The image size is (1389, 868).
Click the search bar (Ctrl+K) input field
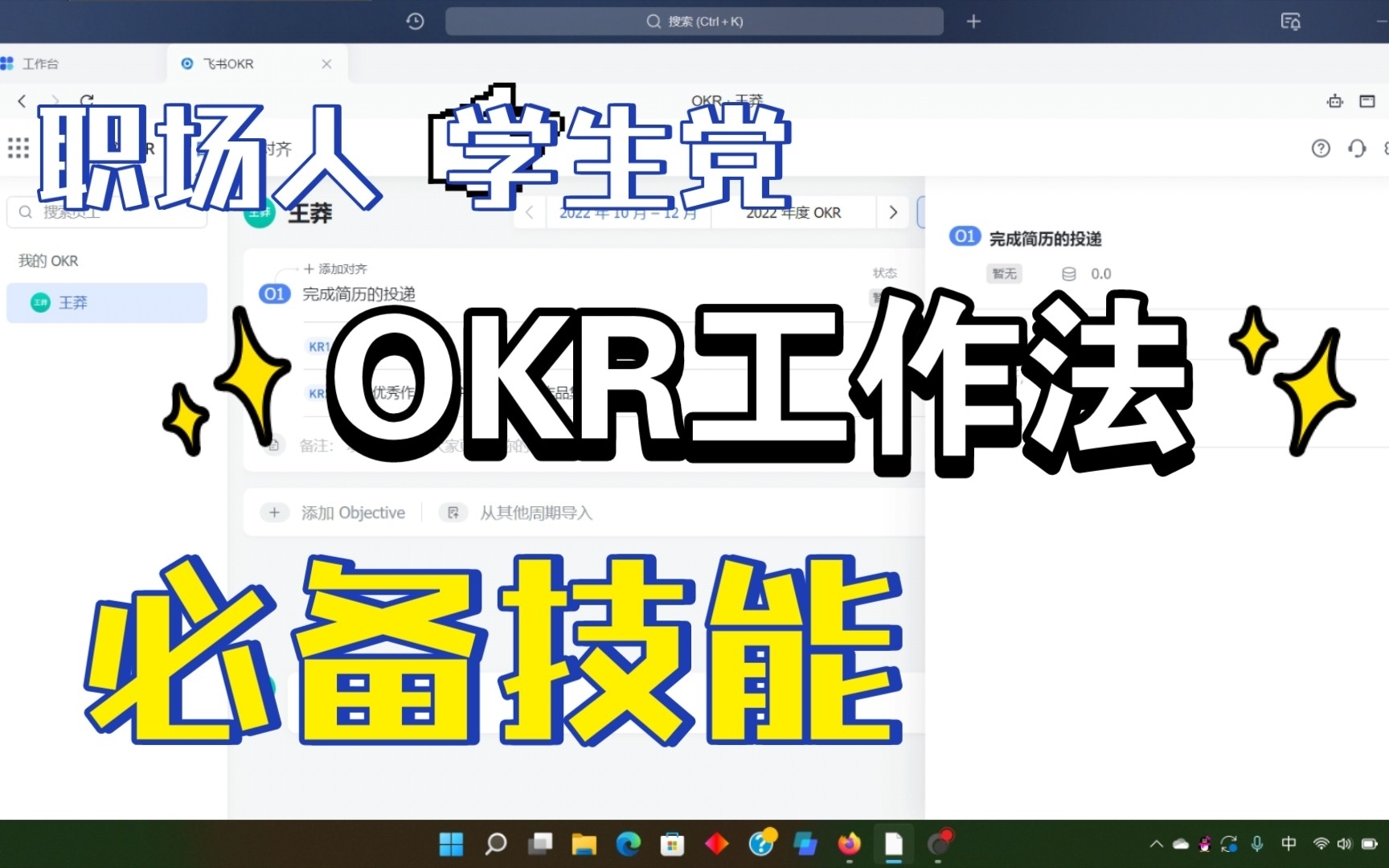(694, 21)
